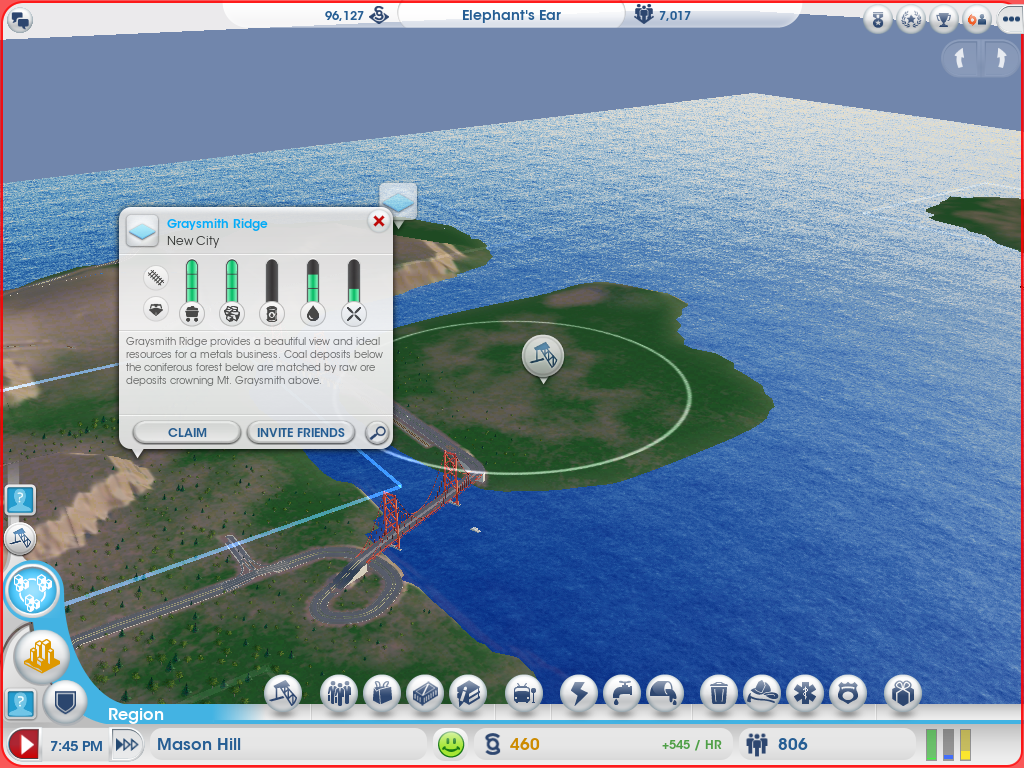Screen dimensions: 1024x768
Task: Open the budget showing 460 simoleons
Action: (x=512, y=744)
